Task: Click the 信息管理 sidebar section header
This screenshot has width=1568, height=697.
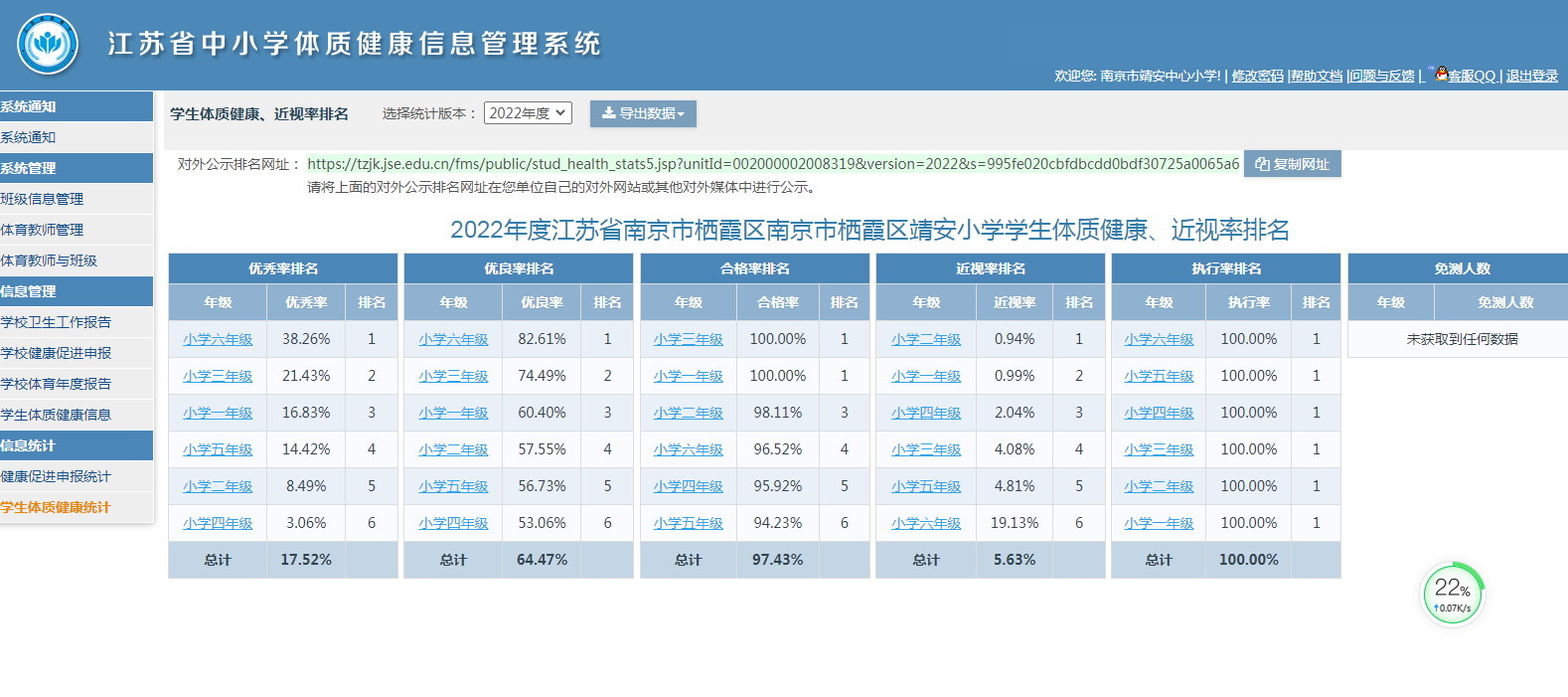Action: point(77,291)
